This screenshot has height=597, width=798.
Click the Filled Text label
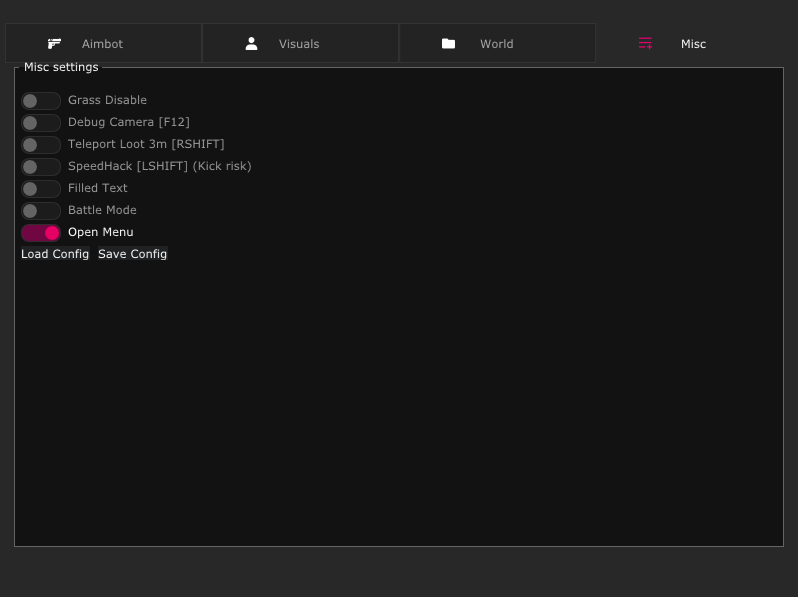[98, 188]
